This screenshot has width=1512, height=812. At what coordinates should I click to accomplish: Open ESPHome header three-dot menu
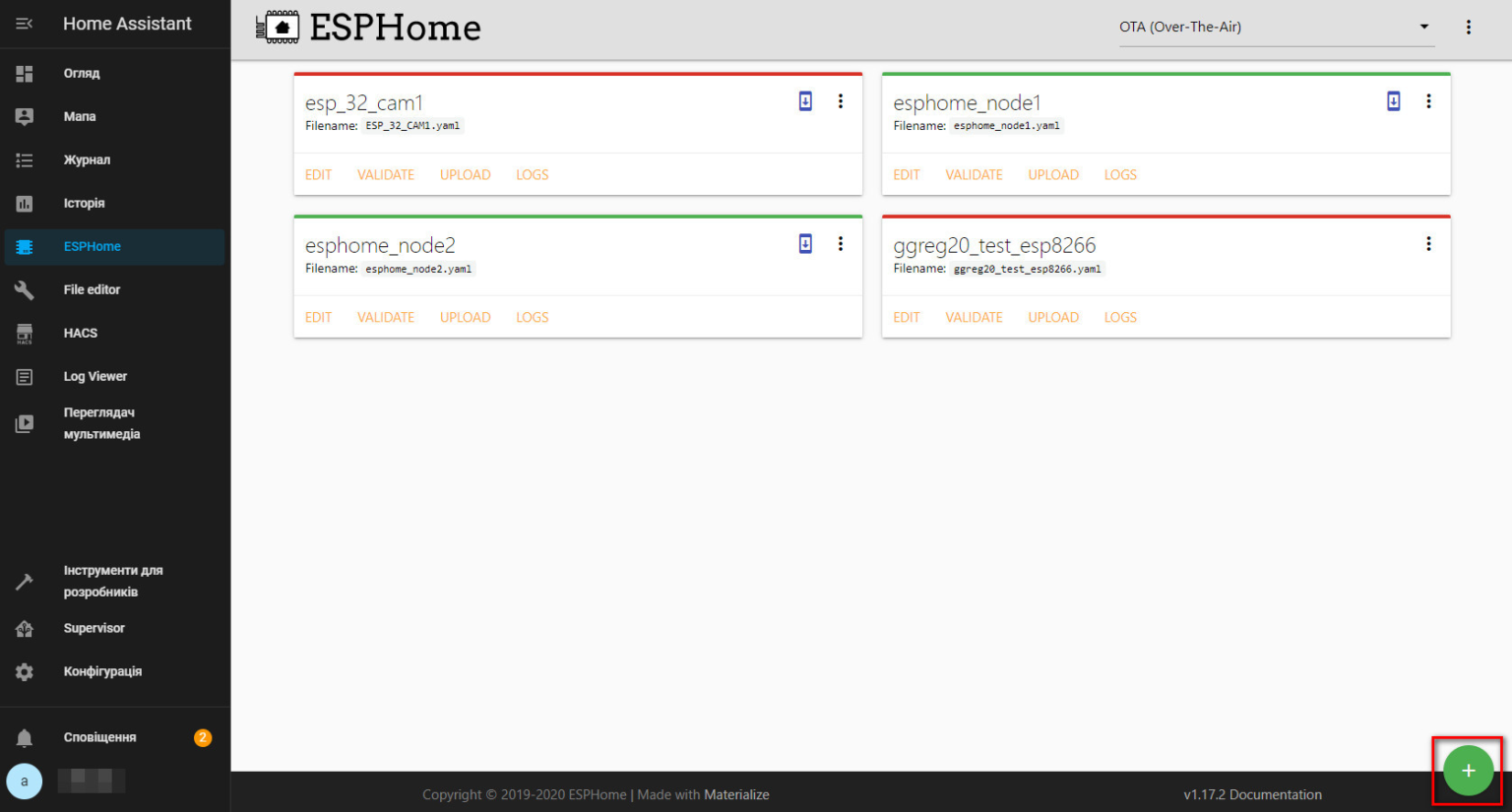pos(1468,28)
